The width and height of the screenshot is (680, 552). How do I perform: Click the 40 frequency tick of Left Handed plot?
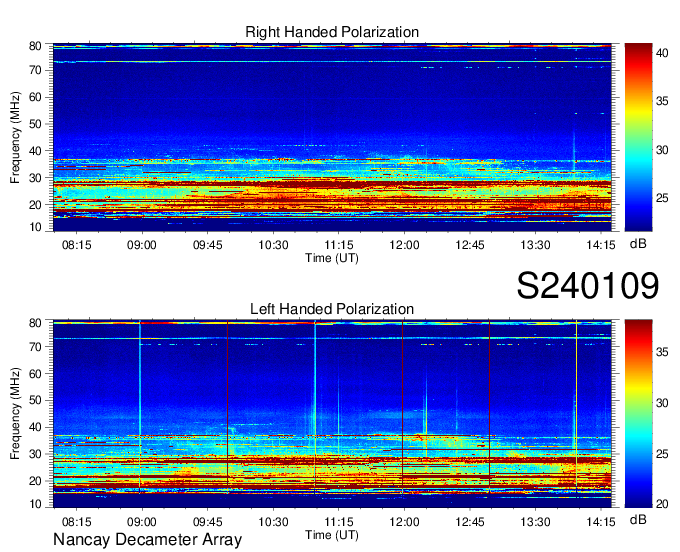click(x=36, y=427)
